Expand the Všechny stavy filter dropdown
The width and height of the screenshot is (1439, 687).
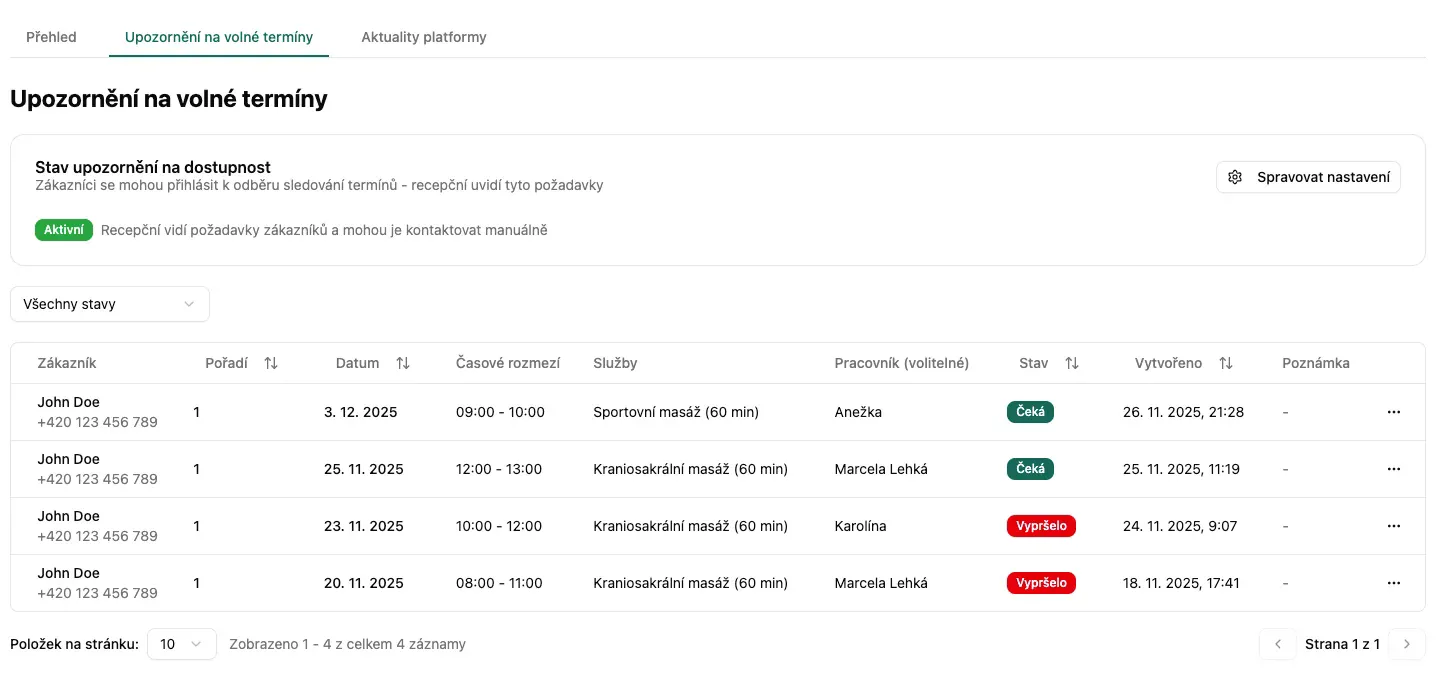click(x=110, y=304)
